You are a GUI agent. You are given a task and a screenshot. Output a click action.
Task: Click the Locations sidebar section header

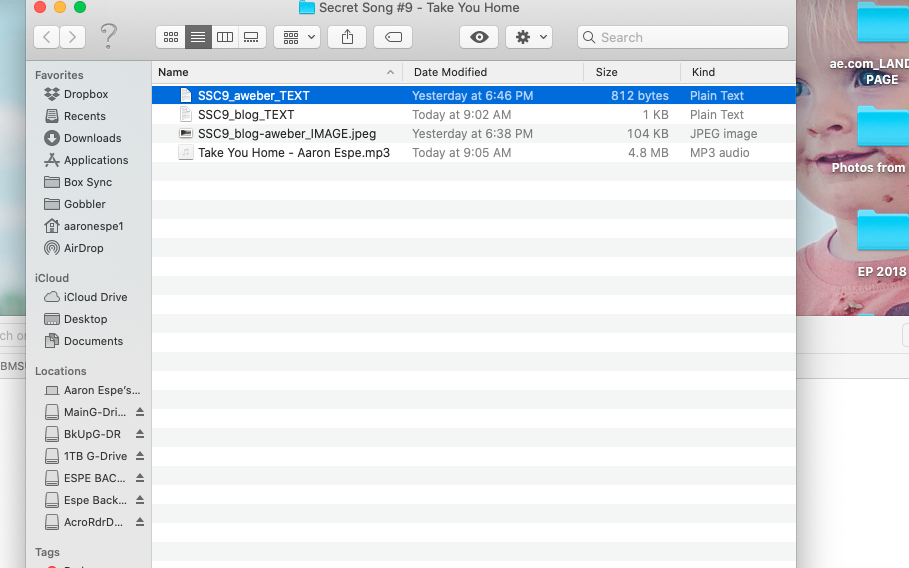(x=60, y=371)
